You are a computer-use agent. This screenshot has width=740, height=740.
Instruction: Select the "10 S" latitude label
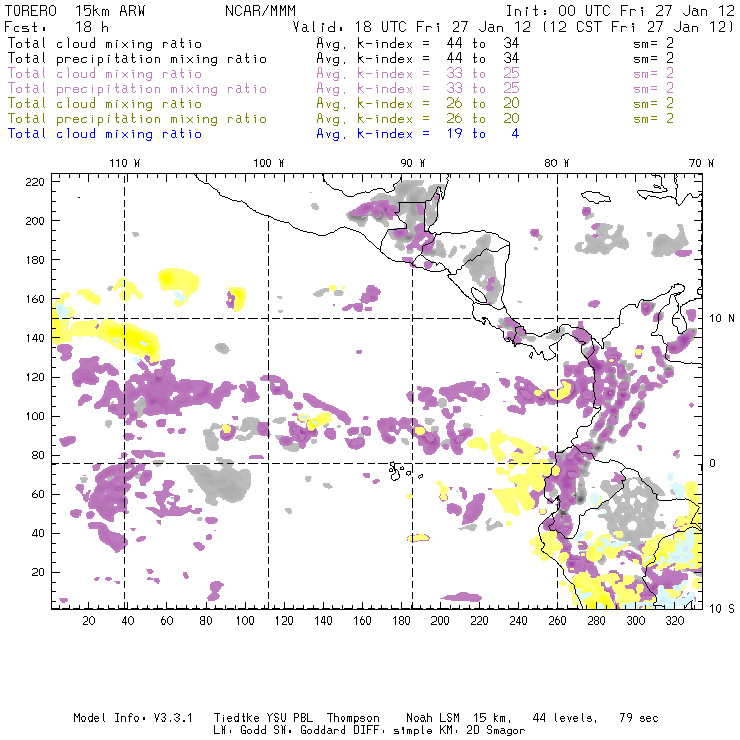(x=722, y=609)
